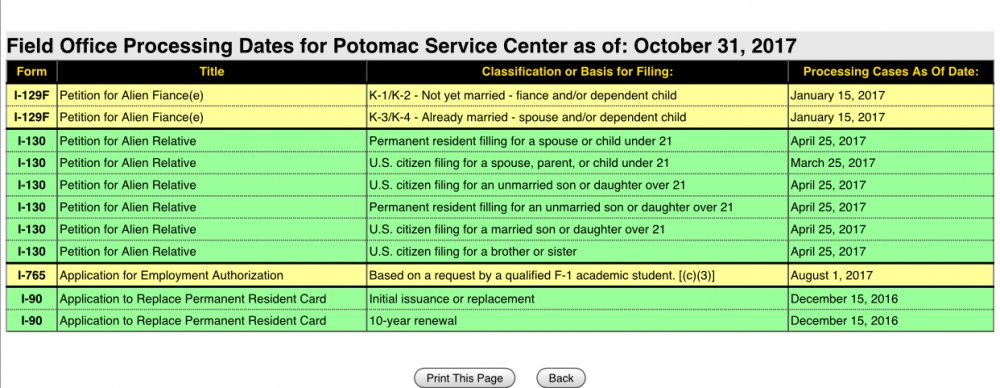Select the I-765 form cell
The image size is (1000, 388).
(x=31, y=276)
